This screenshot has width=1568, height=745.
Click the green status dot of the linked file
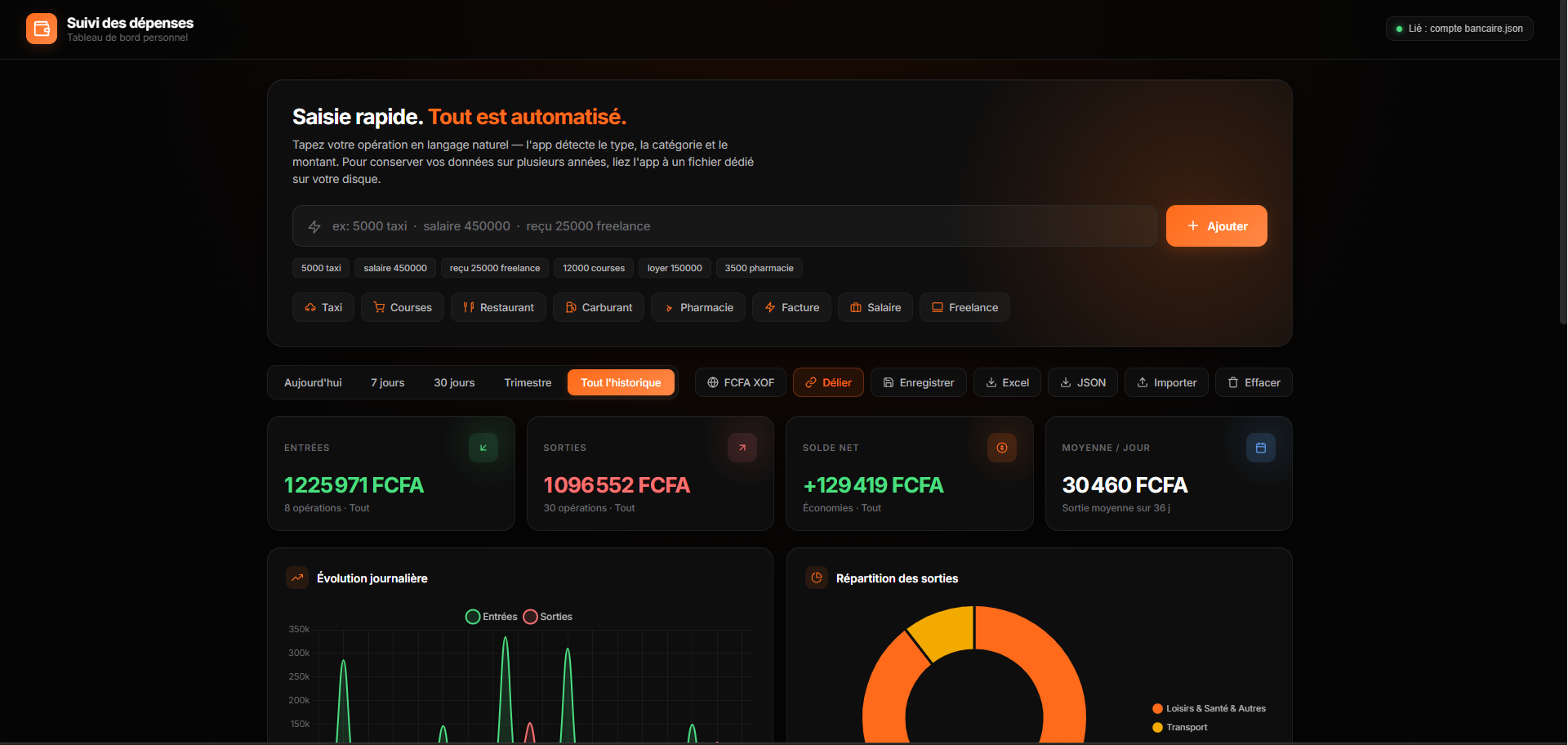pyautogui.click(x=1399, y=29)
